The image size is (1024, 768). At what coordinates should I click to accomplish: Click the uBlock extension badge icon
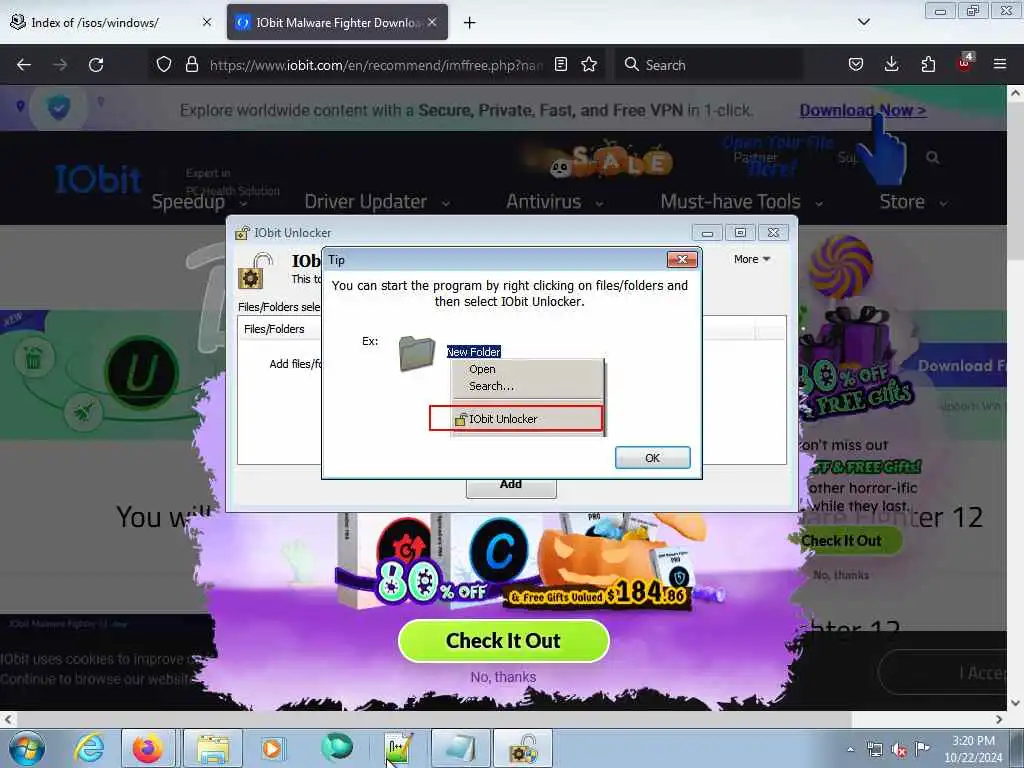pos(965,63)
